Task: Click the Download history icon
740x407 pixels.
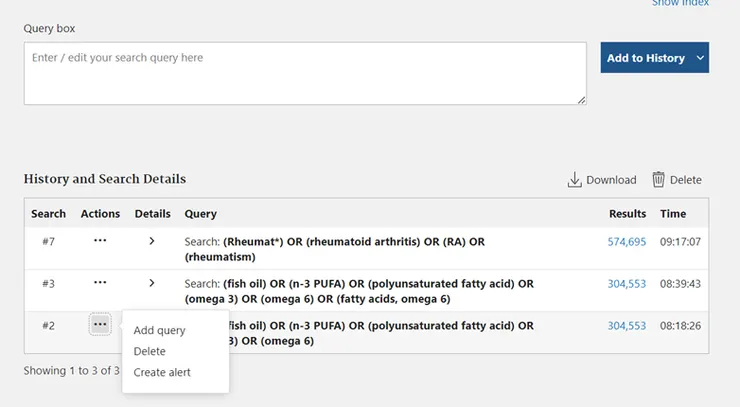Action: coord(574,180)
